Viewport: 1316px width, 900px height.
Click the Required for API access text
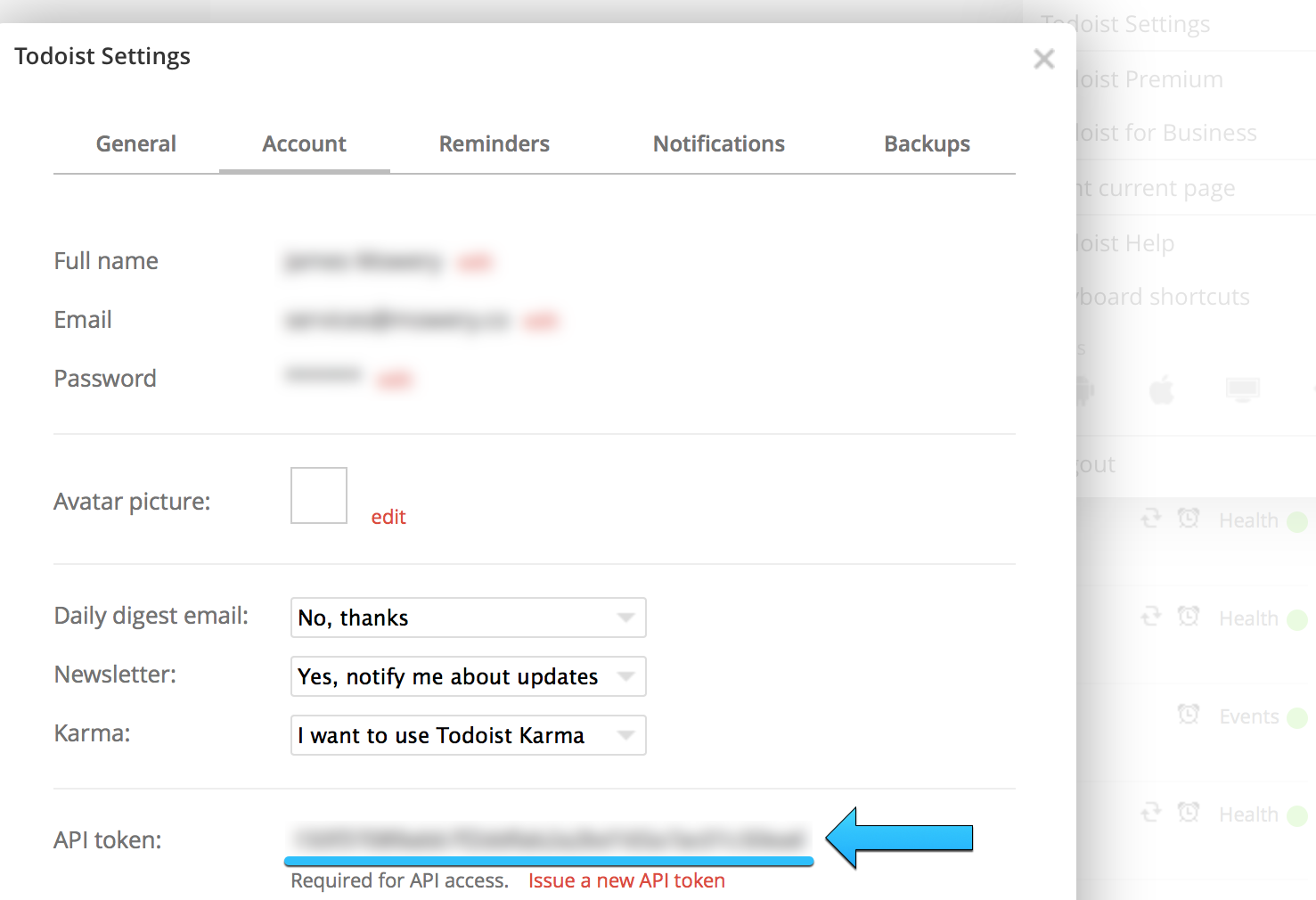(400, 880)
